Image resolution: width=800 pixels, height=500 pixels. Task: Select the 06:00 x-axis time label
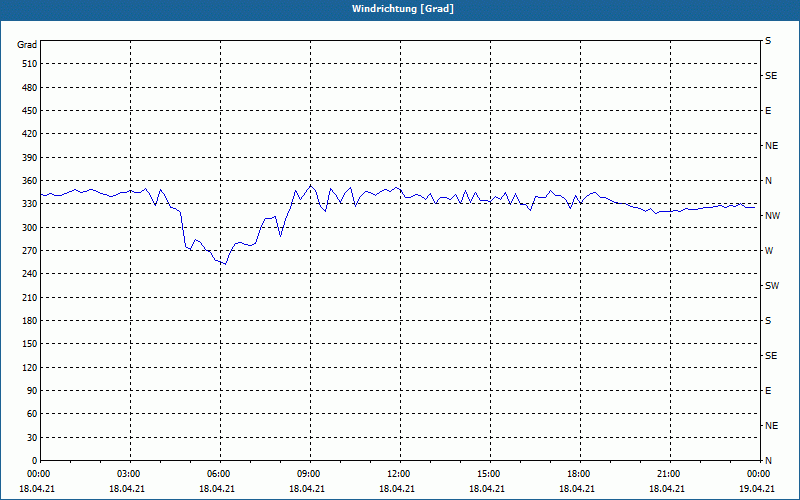coord(219,474)
